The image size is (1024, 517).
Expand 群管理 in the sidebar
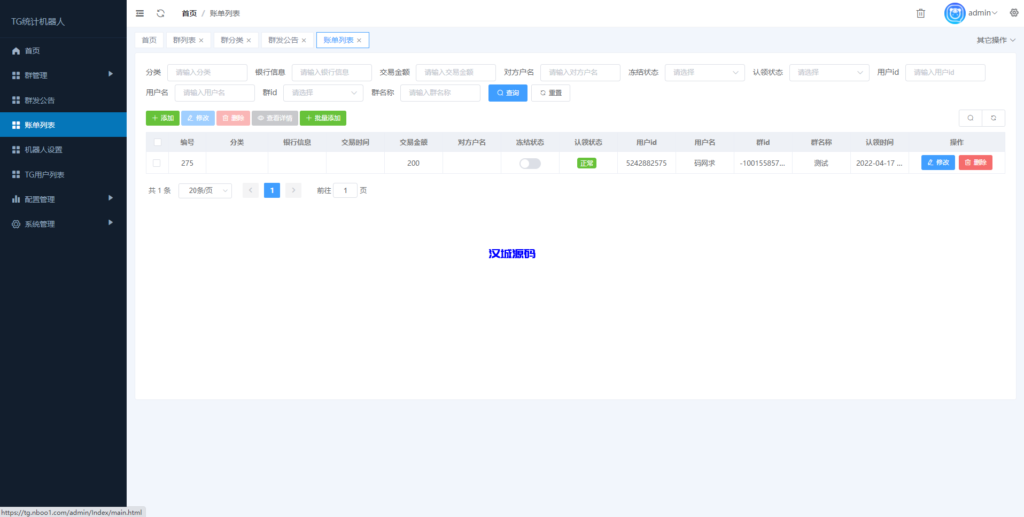(63, 75)
